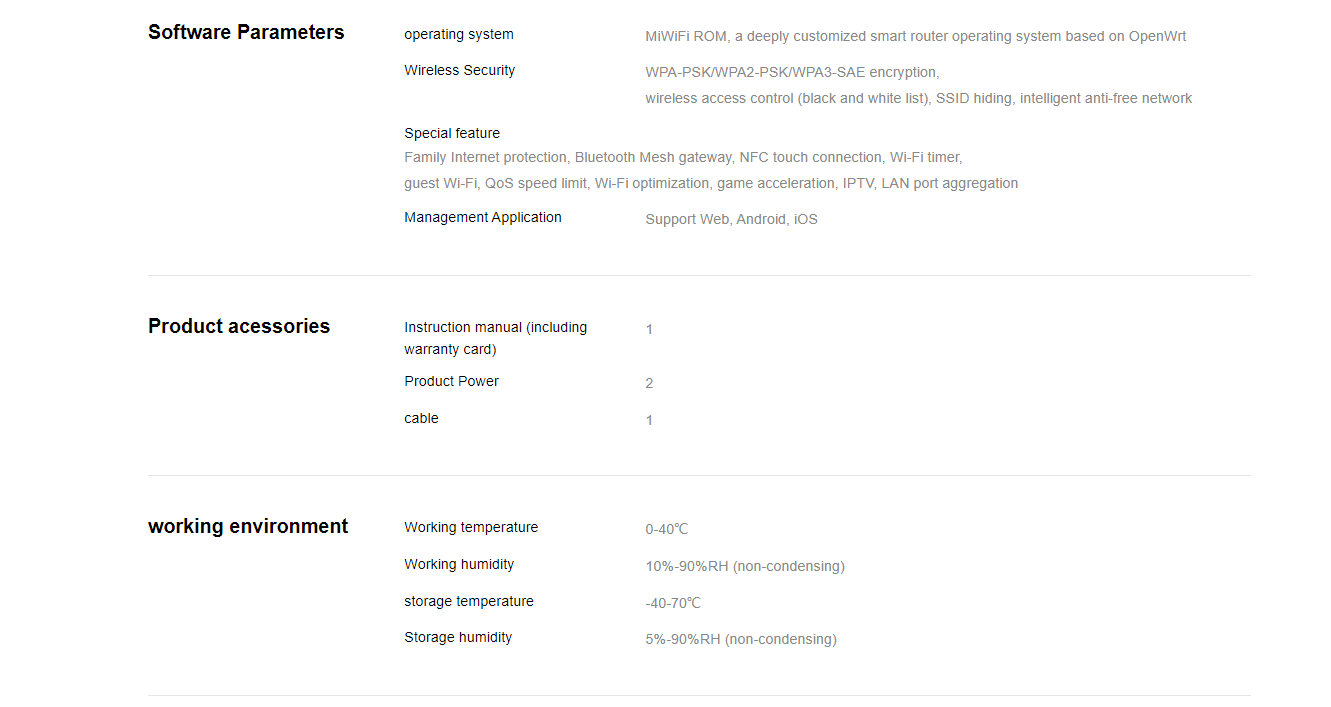Click the MiWiFi ROM description text
This screenshot has height=707, width=1331.
pyautogui.click(x=916, y=36)
